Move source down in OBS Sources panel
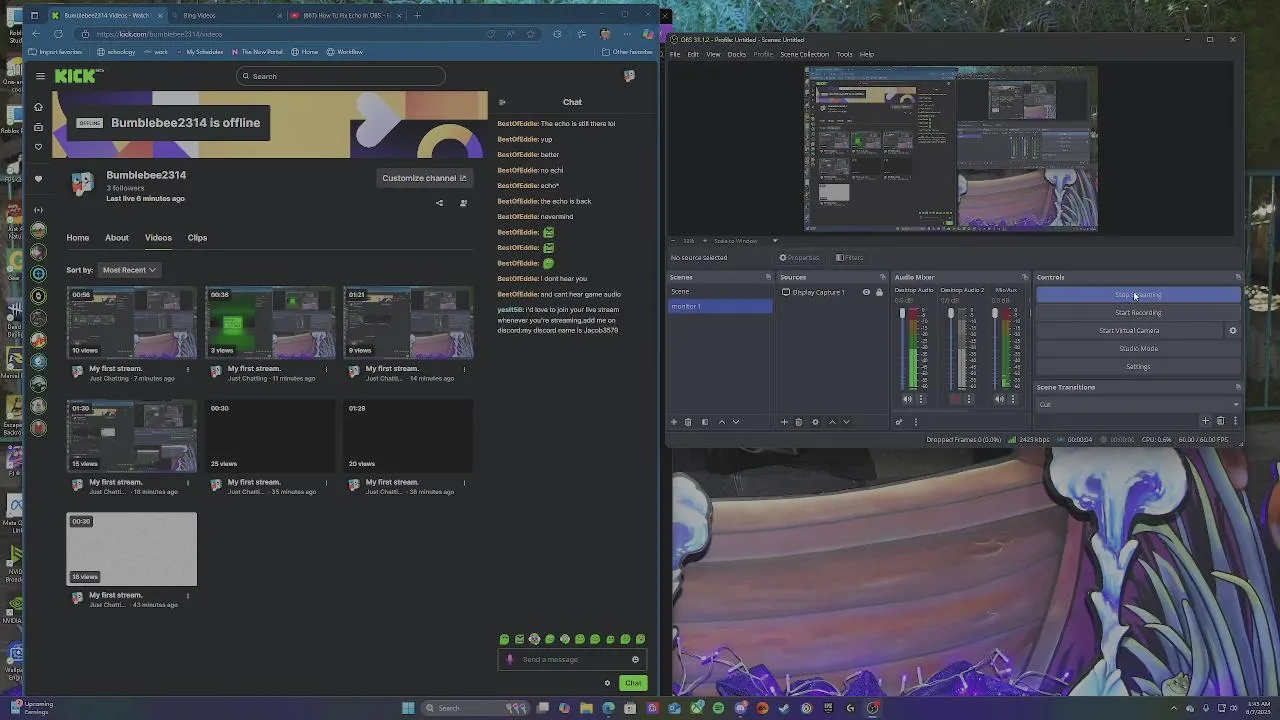Viewport: 1280px width, 720px height. 846,422
